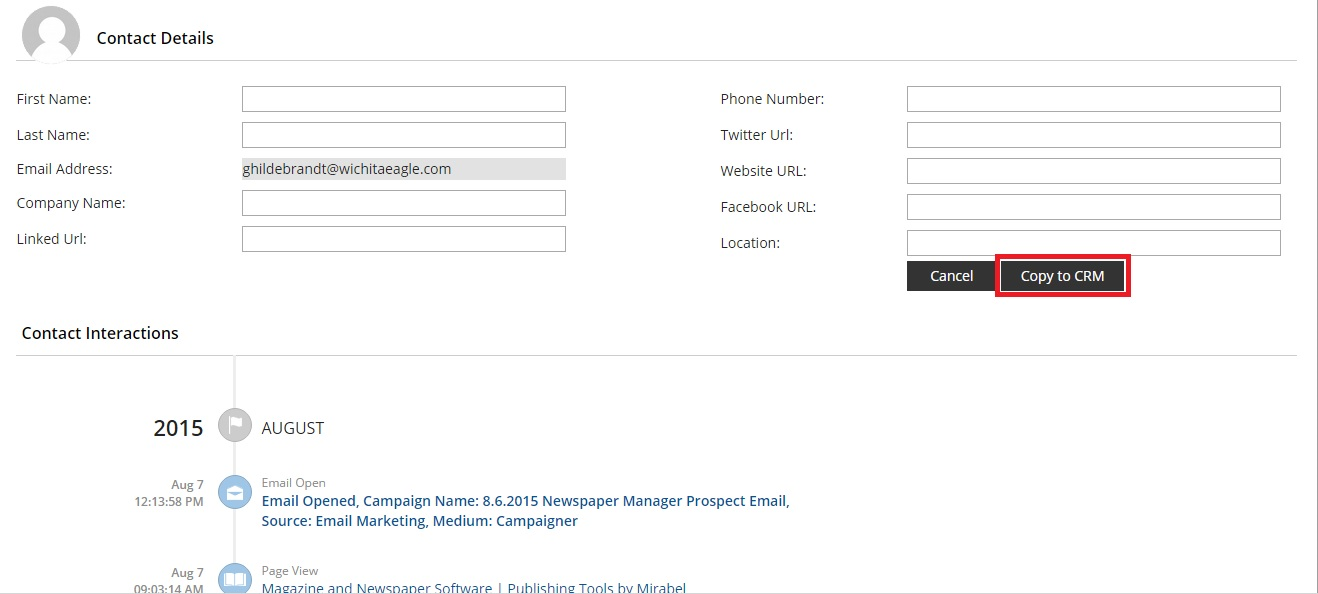1318x594 pixels.
Task: Click the Linked Url text box
Action: (x=404, y=239)
